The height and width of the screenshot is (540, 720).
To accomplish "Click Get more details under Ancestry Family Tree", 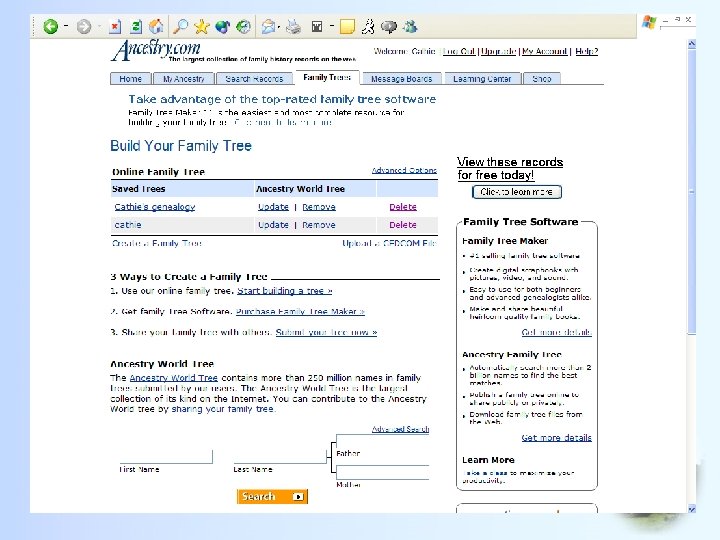I will (557, 438).
